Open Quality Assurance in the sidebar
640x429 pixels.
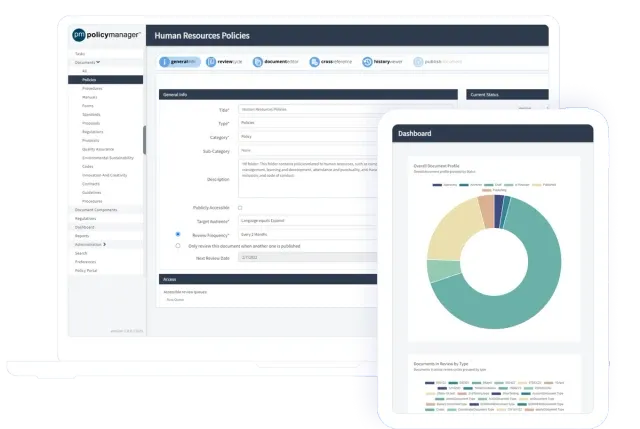click(98, 149)
